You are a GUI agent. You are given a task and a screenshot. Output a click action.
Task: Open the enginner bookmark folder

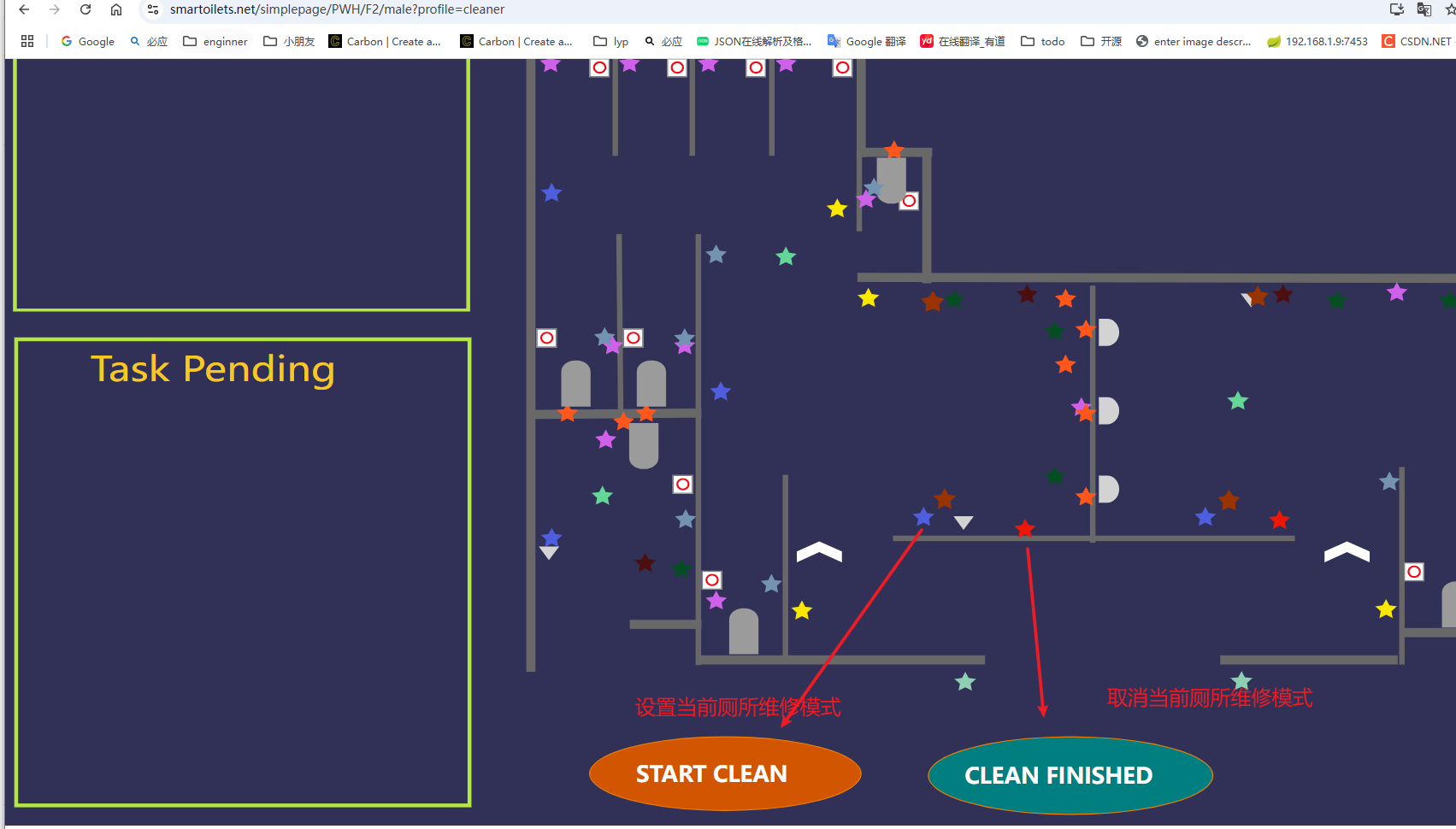(x=215, y=41)
